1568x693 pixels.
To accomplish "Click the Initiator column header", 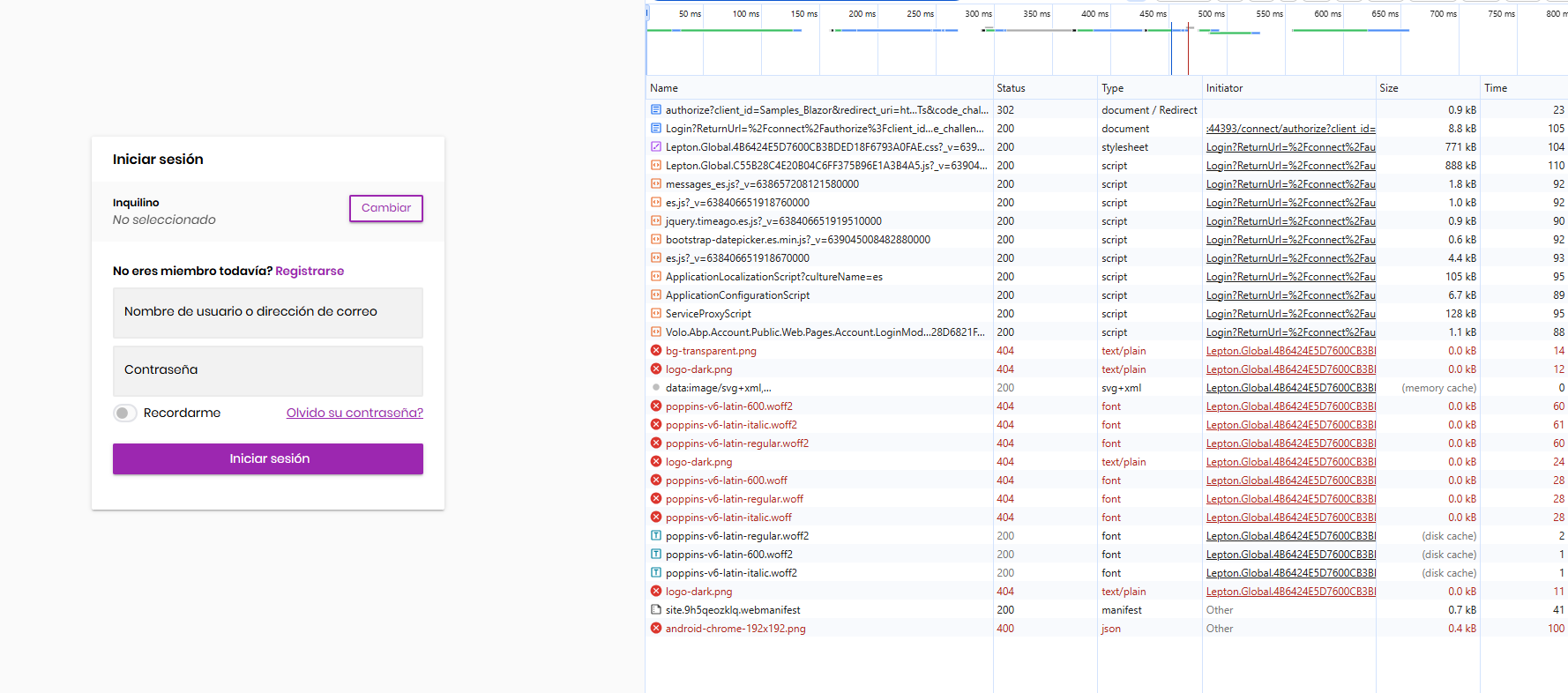I will pyautogui.click(x=1224, y=88).
